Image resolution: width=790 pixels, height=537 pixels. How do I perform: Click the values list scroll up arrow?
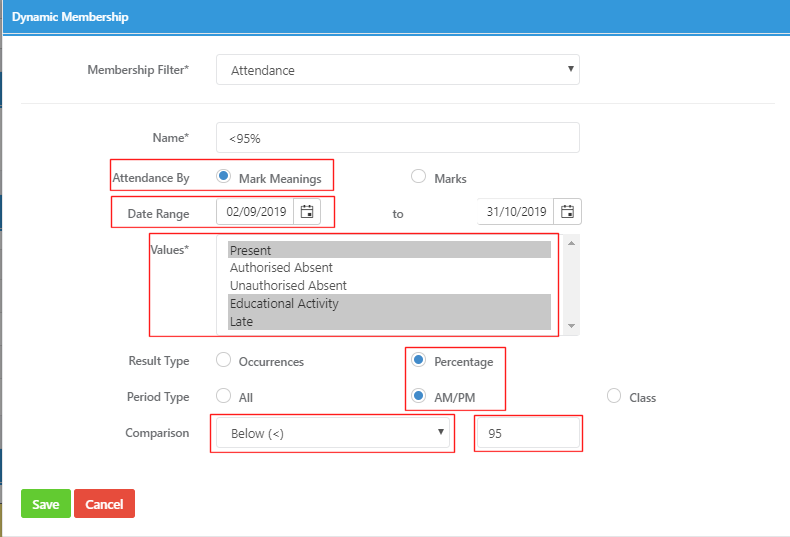pyautogui.click(x=571, y=243)
